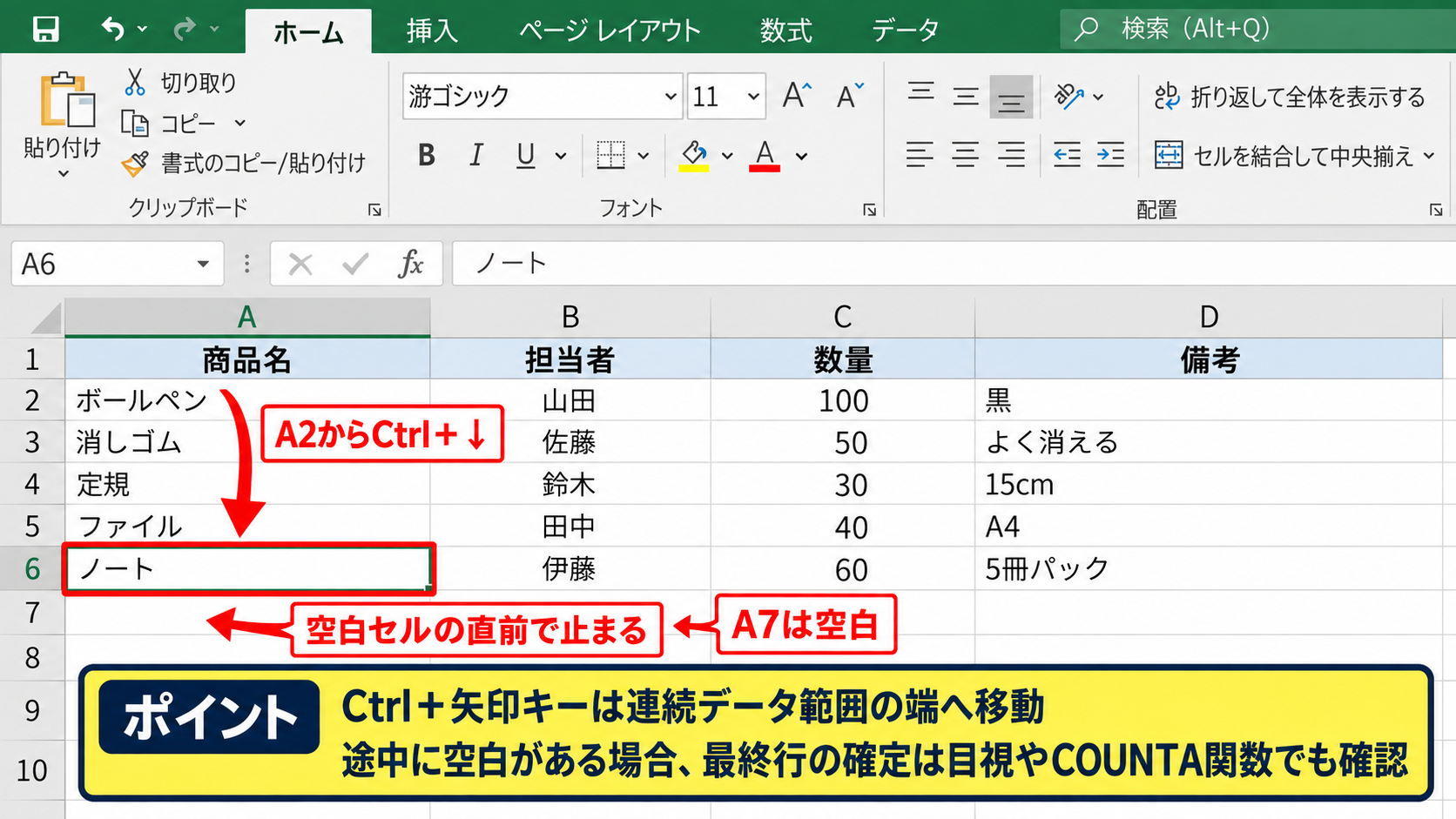Click the 検索 (Alt+Q) search box
Image resolution: width=1456 pixels, height=819 pixels.
coord(1257,29)
